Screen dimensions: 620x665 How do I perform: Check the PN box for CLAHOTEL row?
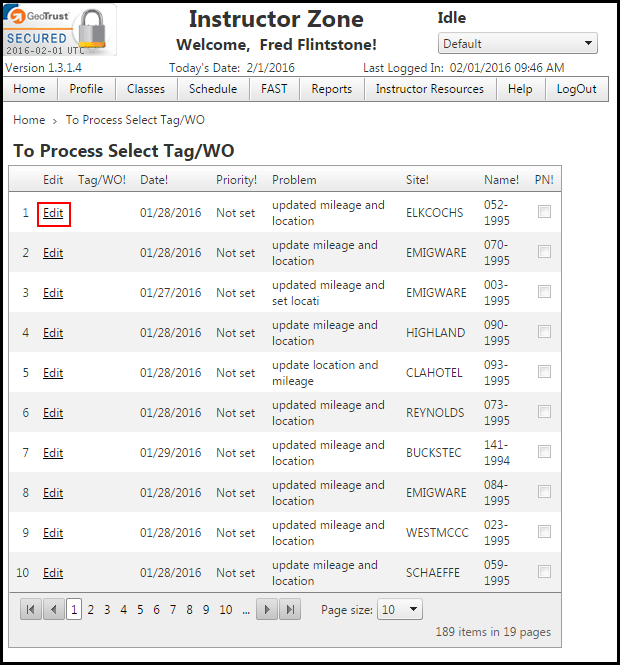point(544,372)
